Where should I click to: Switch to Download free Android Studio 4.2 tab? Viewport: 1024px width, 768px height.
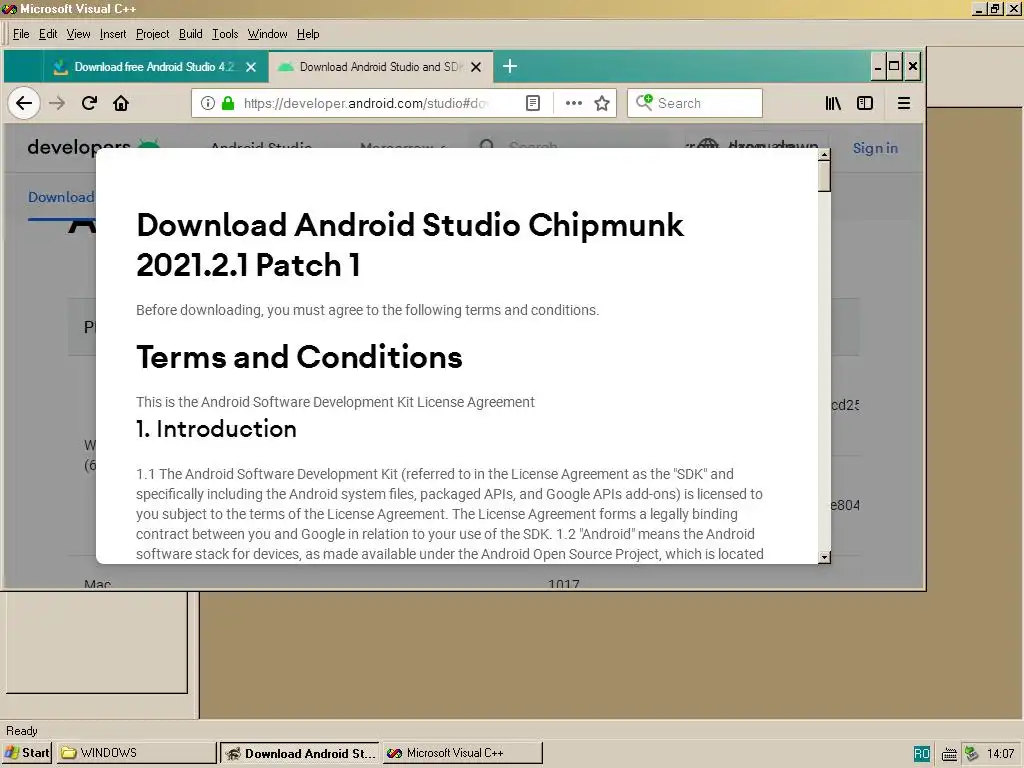pyautogui.click(x=155, y=67)
